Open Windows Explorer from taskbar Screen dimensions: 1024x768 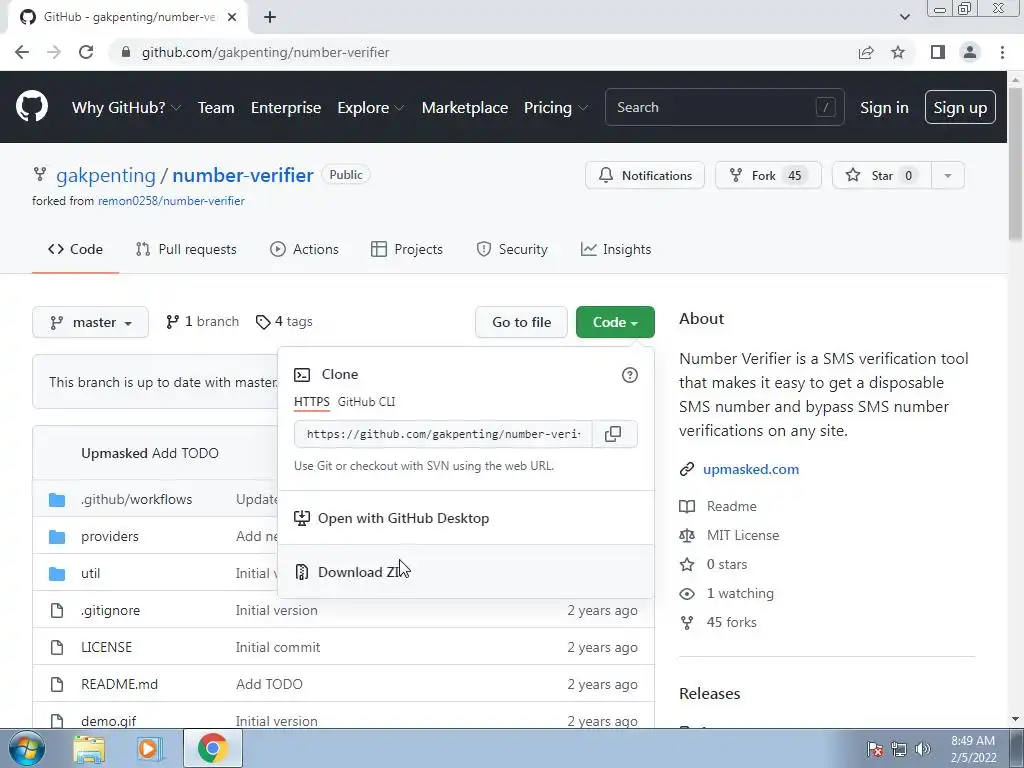click(x=89, y=748)
